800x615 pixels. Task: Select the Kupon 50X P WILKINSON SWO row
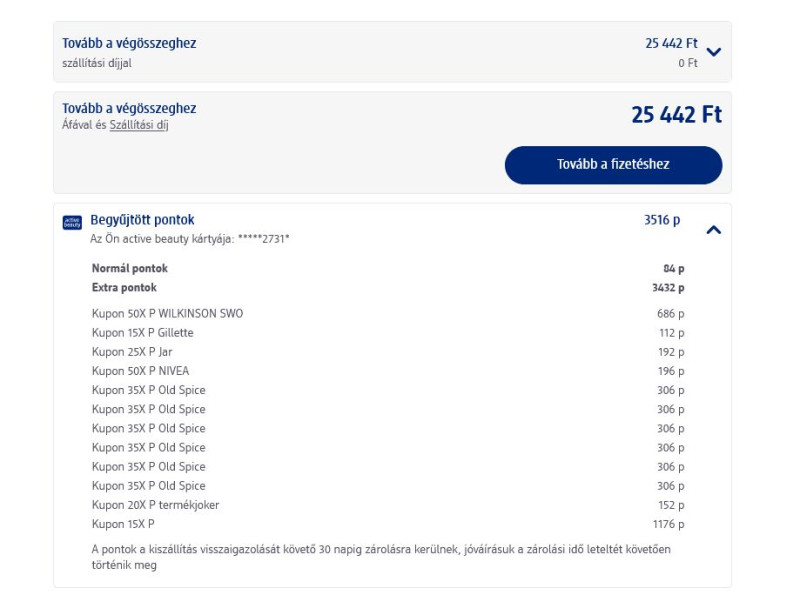(x=167, y=314)
